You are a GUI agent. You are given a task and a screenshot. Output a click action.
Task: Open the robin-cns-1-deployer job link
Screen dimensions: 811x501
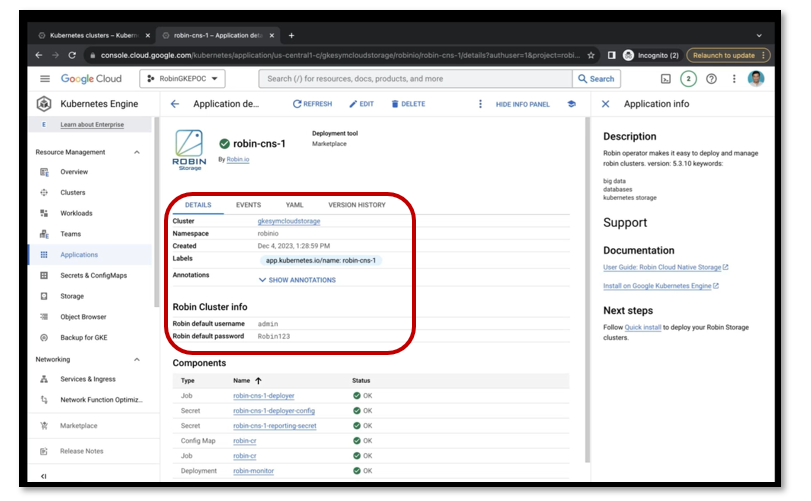(x=264, y=396)
